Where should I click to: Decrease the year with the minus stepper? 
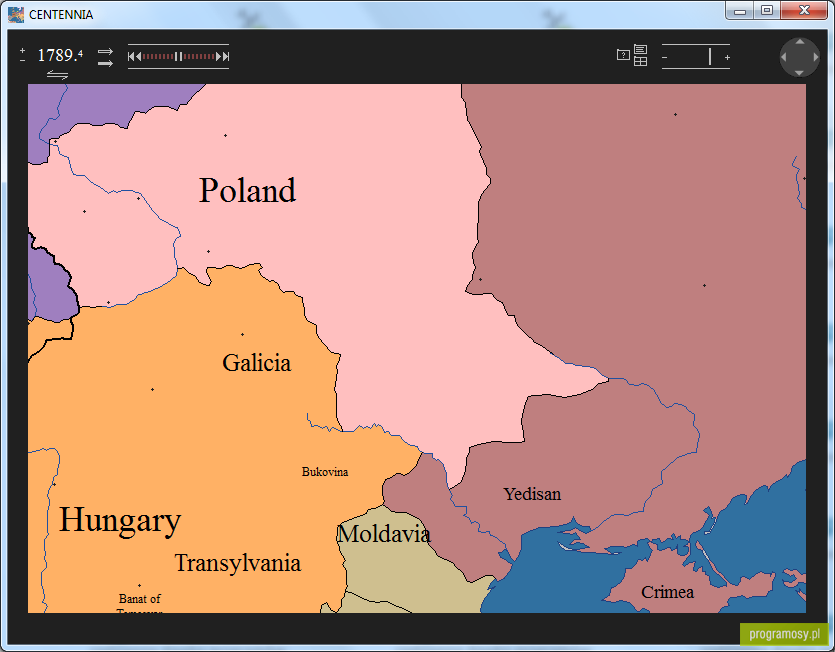[x=22, y=60]
